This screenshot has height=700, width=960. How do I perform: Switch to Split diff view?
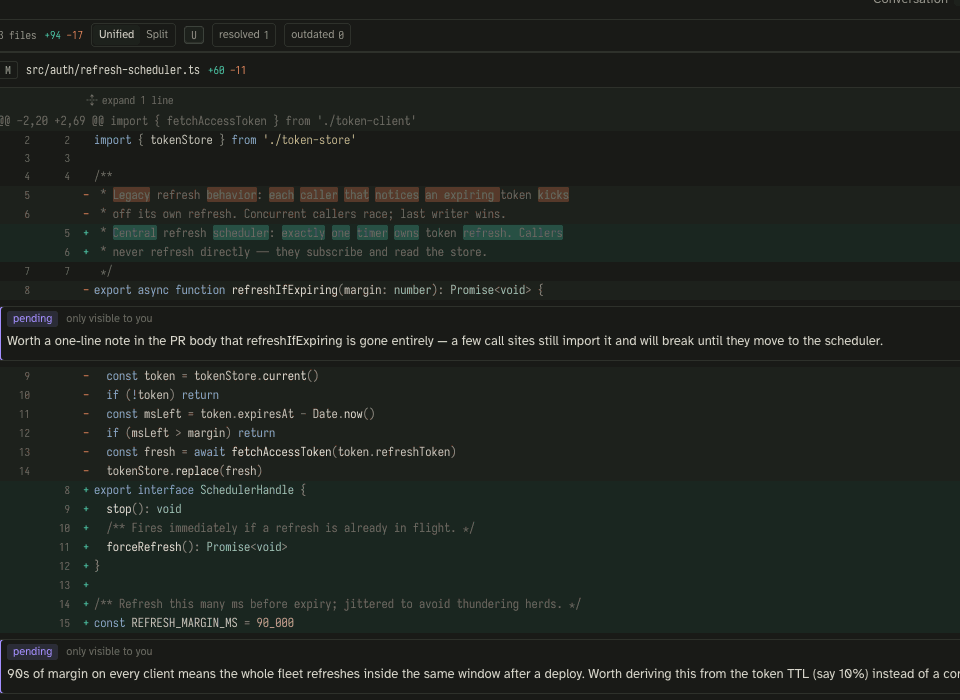[x=157, y=34]
